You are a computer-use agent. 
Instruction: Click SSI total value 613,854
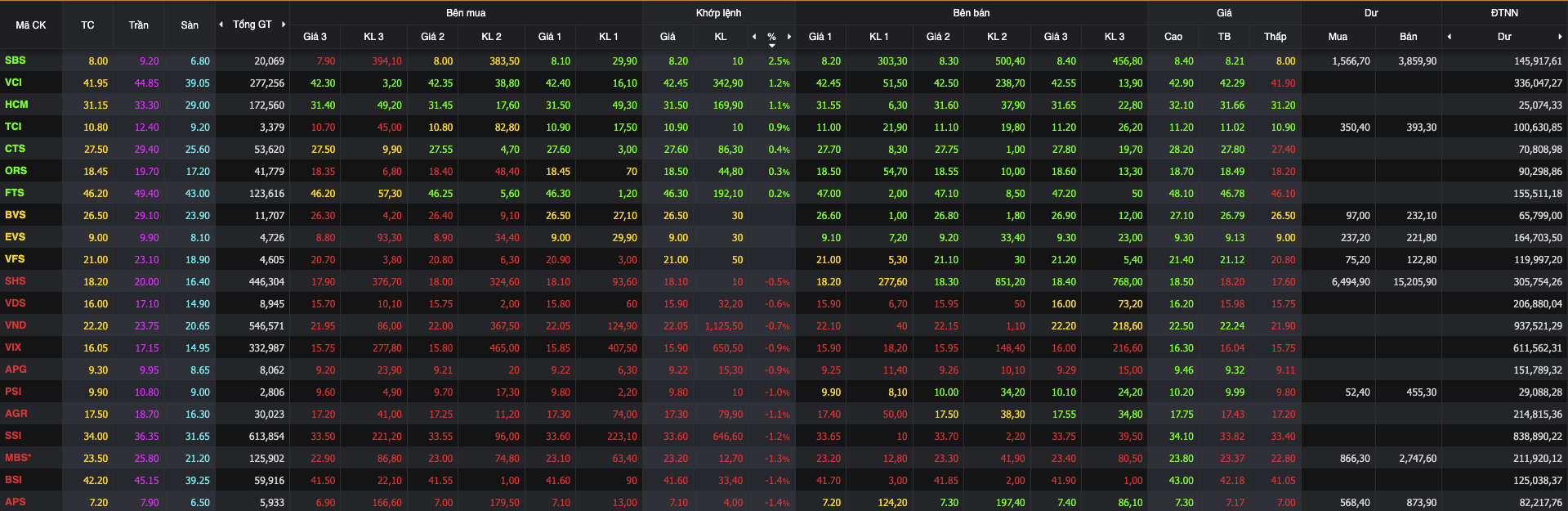tap(266, 437)
